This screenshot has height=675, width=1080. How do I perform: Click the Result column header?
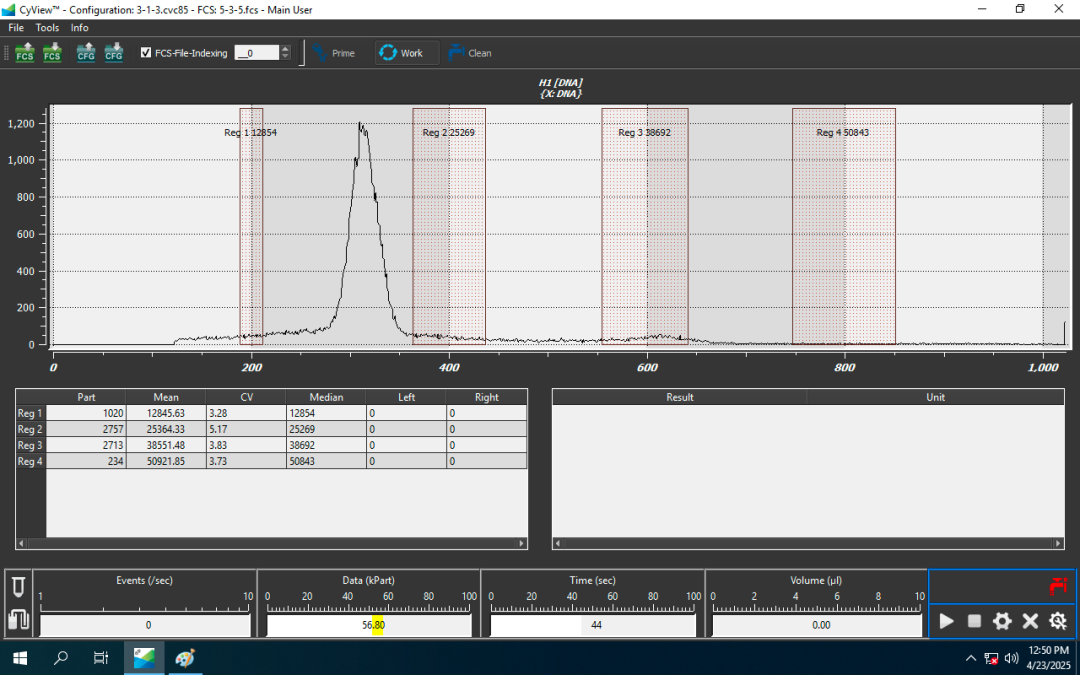click(x=679, y=397)
